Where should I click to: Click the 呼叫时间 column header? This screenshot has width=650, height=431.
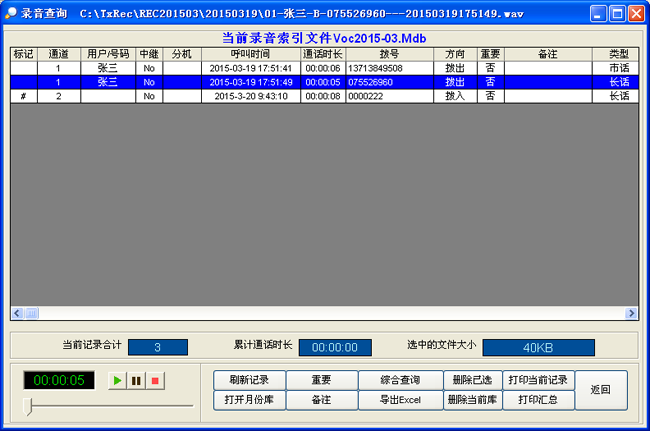point(251,53)
